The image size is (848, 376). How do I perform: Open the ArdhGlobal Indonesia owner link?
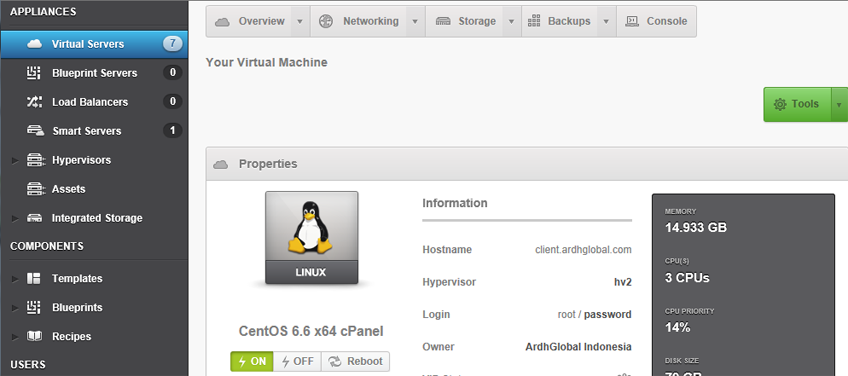578,347
